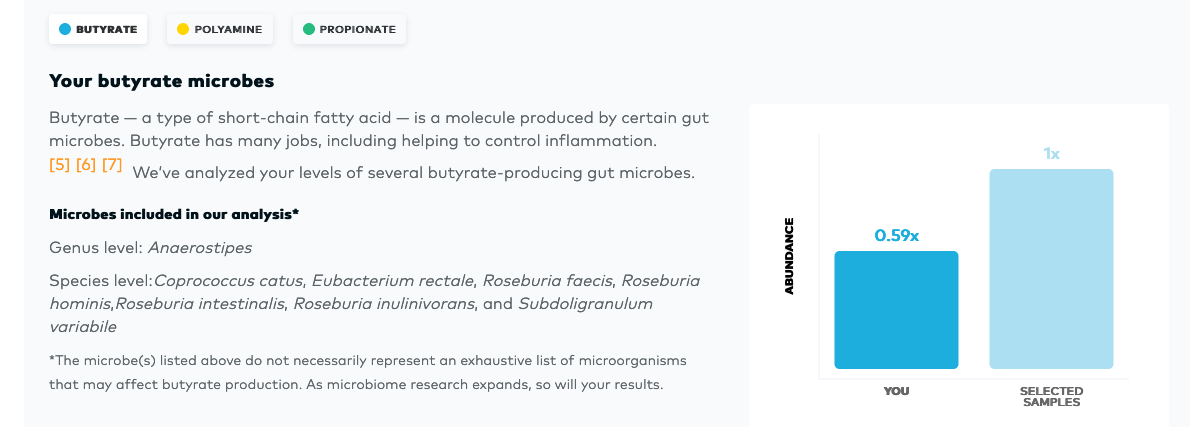The height and width of the screenshot is (427, 1190).
Task: Open reference citation [7]
Action: click(112, 165)
